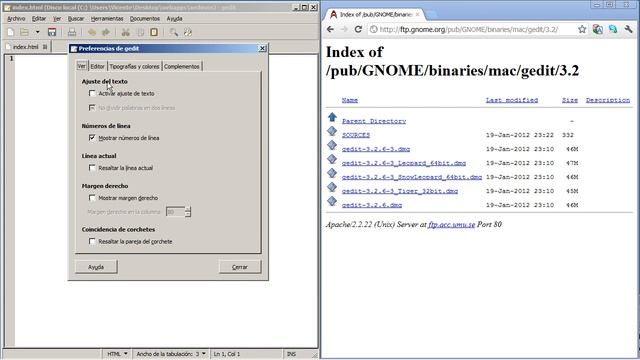Toggle No dividir palabras en dos líneas
This screenshot has height=360, width=640.
click(x=92, y=108)
